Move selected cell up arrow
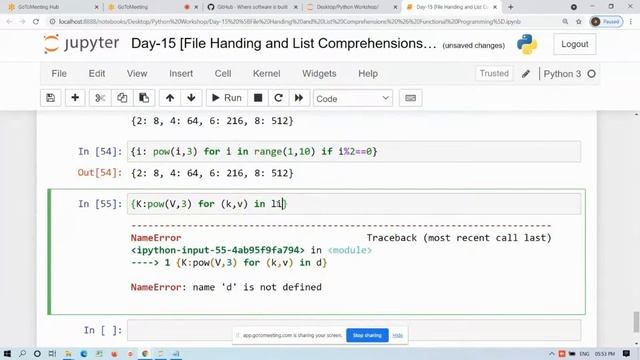The width and height of the screenshot is (640, 360). pos(170,98)
